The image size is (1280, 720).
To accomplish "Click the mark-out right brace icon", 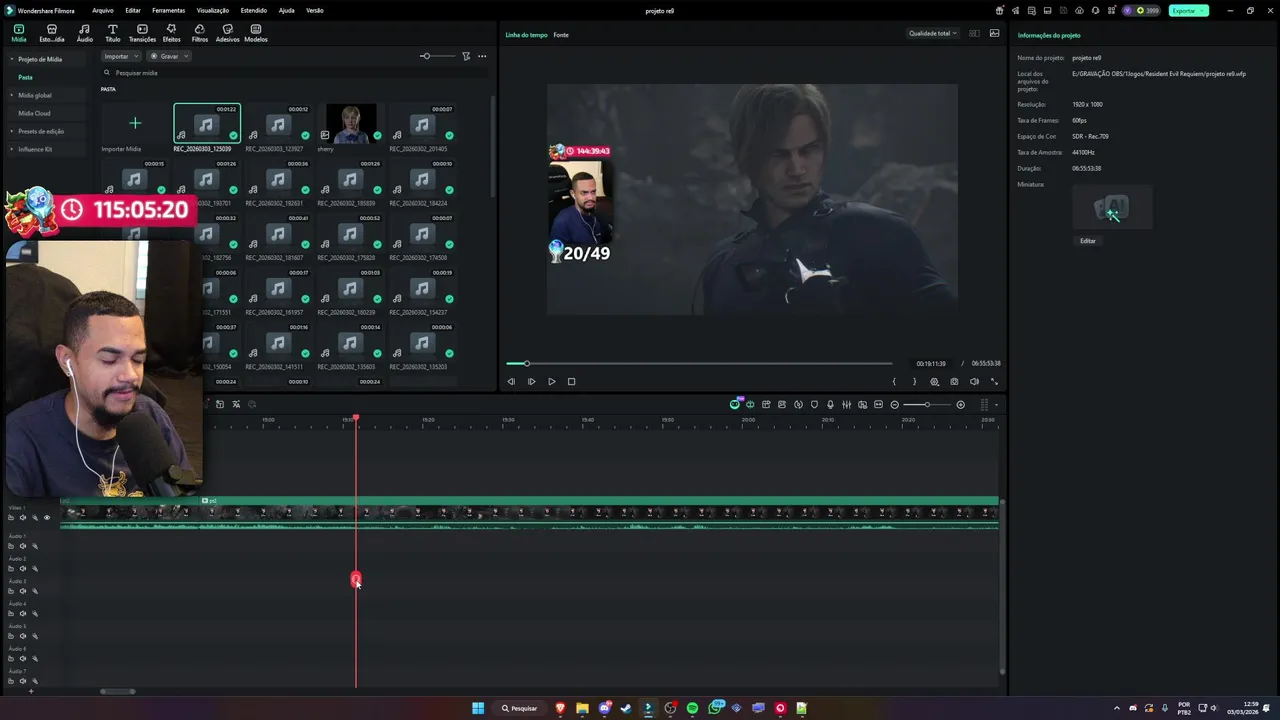I will (914, 381).
